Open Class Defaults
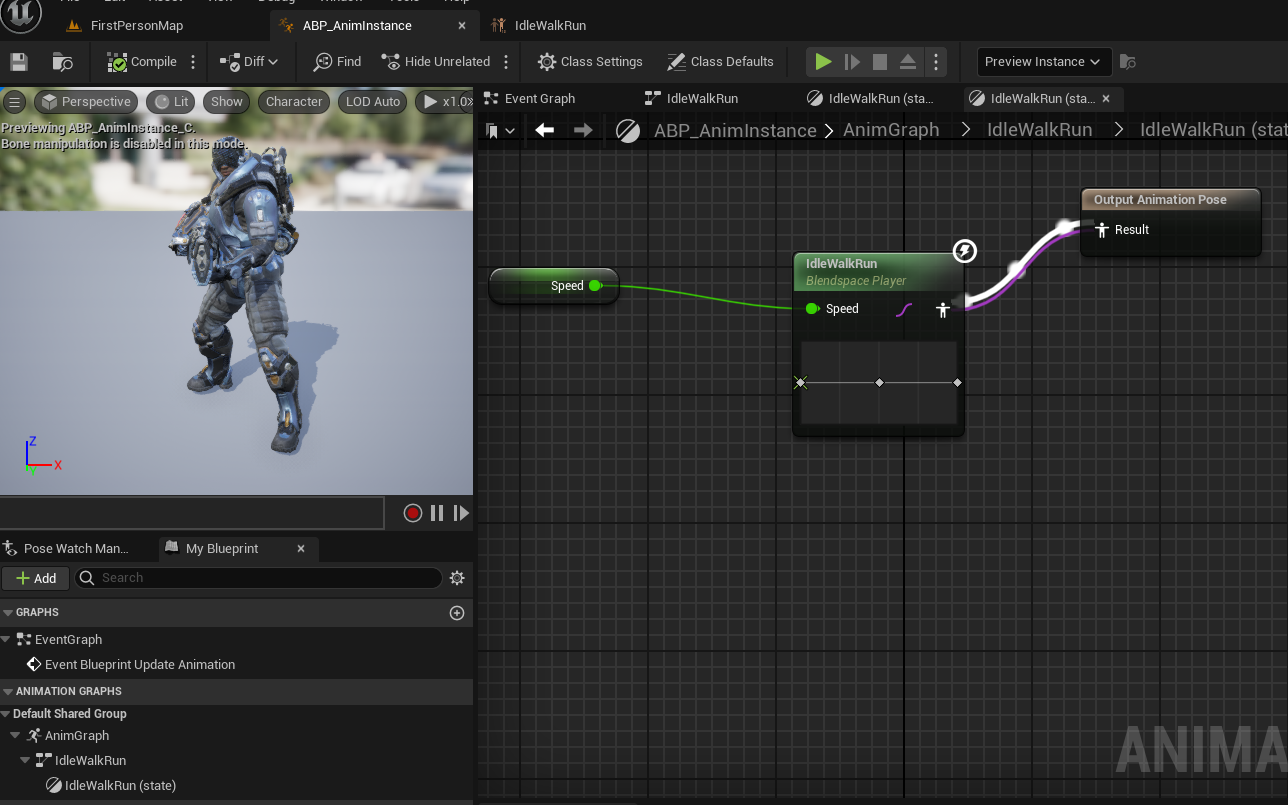The height and width of the screenshot is (805, 1288). 720,62
